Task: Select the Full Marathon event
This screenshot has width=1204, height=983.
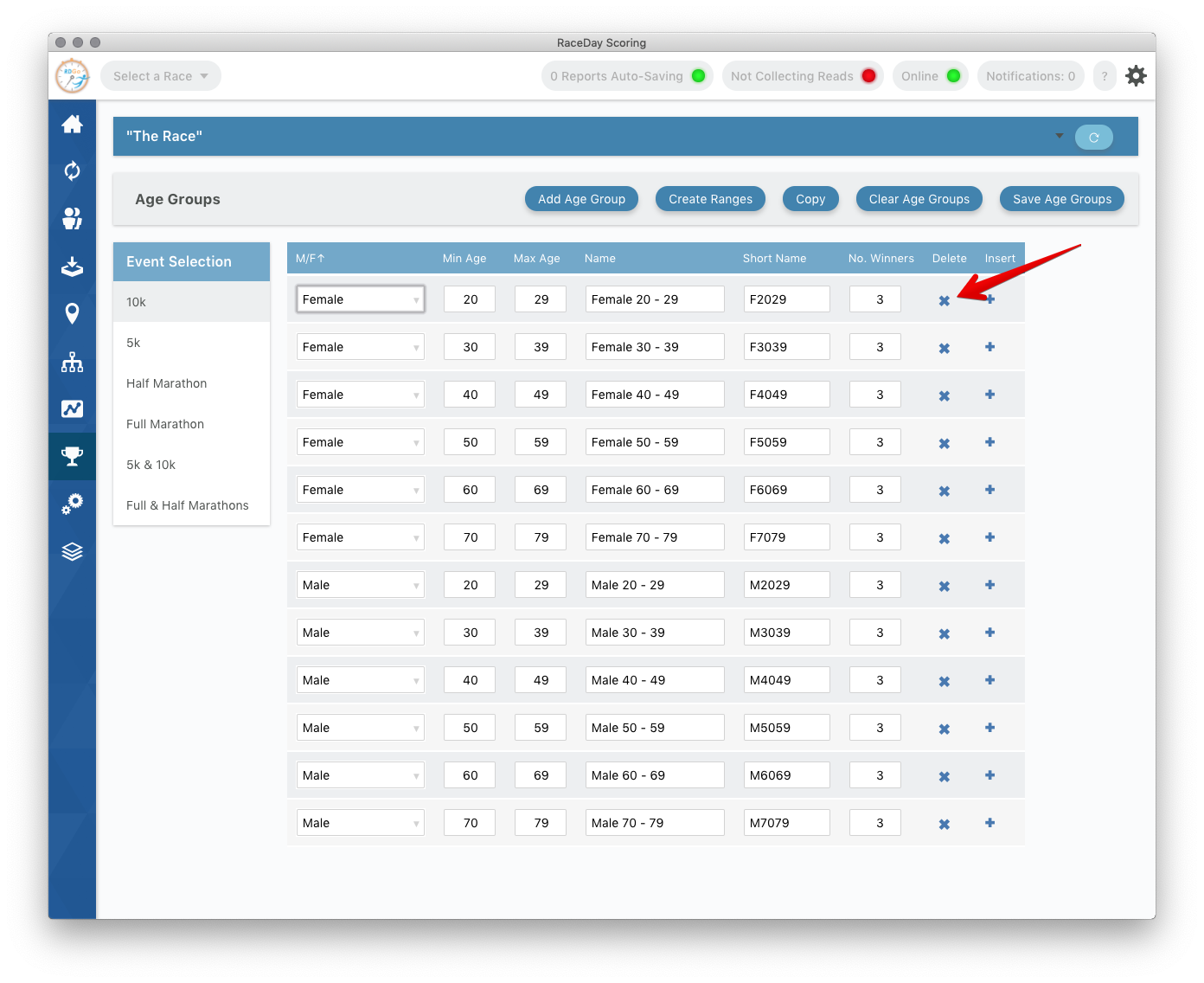Action: pos(191,424)
